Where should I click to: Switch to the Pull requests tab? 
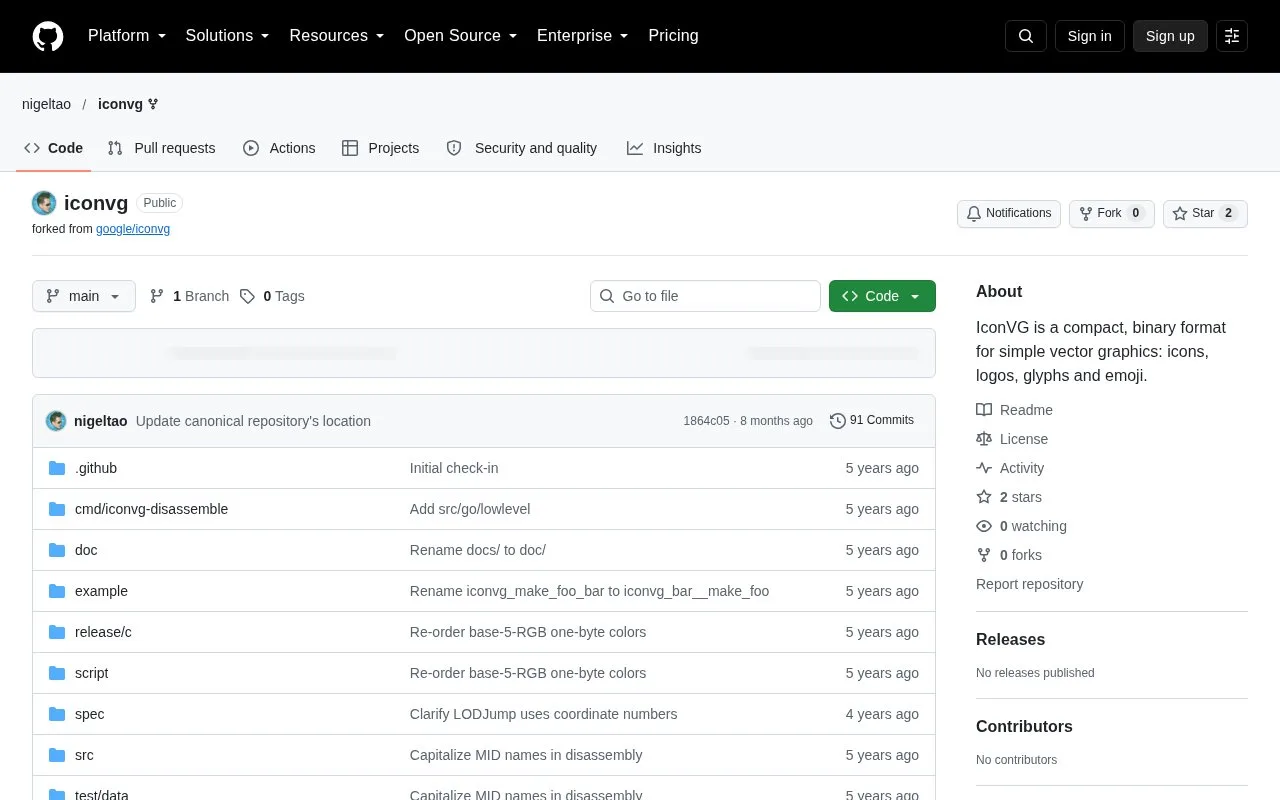coord(161,148)
